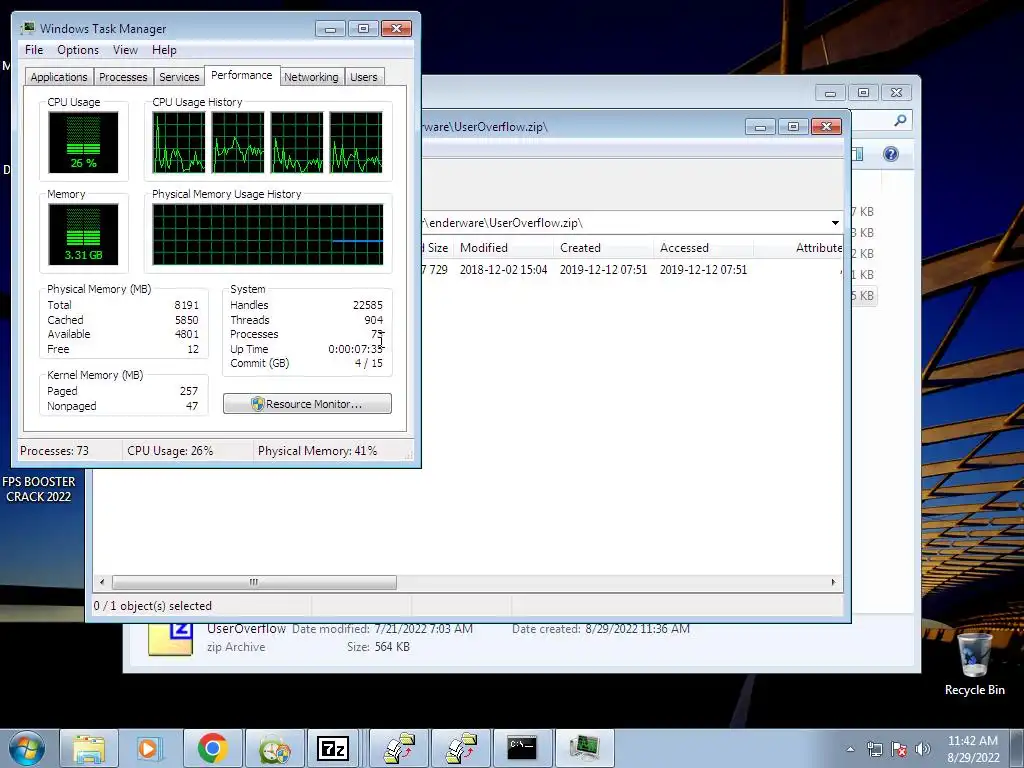1024x768 pixels.
Task: Sort 7-Zip list by Size column
Action: coord(436,248)
